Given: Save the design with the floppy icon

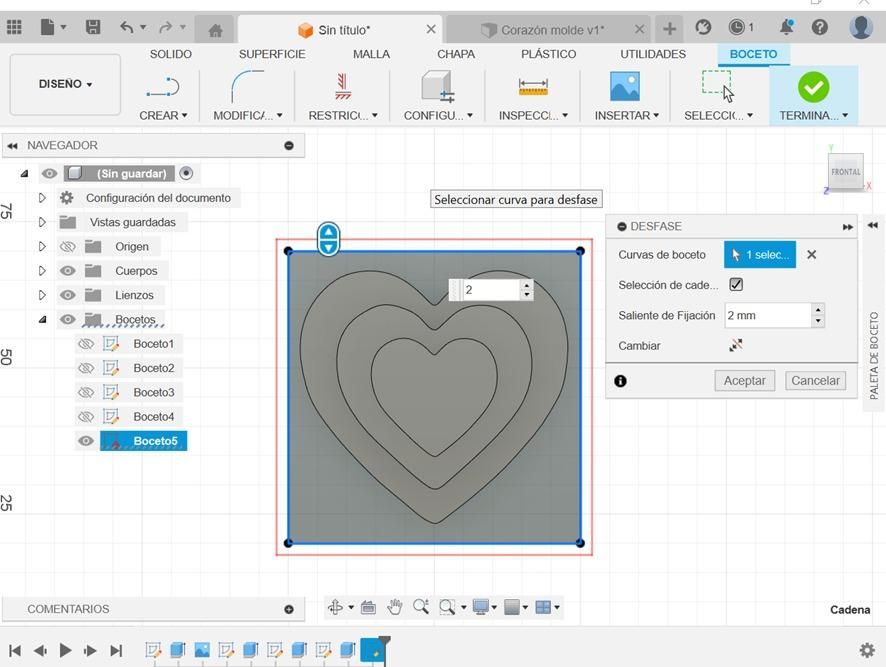Looking at the screenshot, I should [x=93, y=27].
